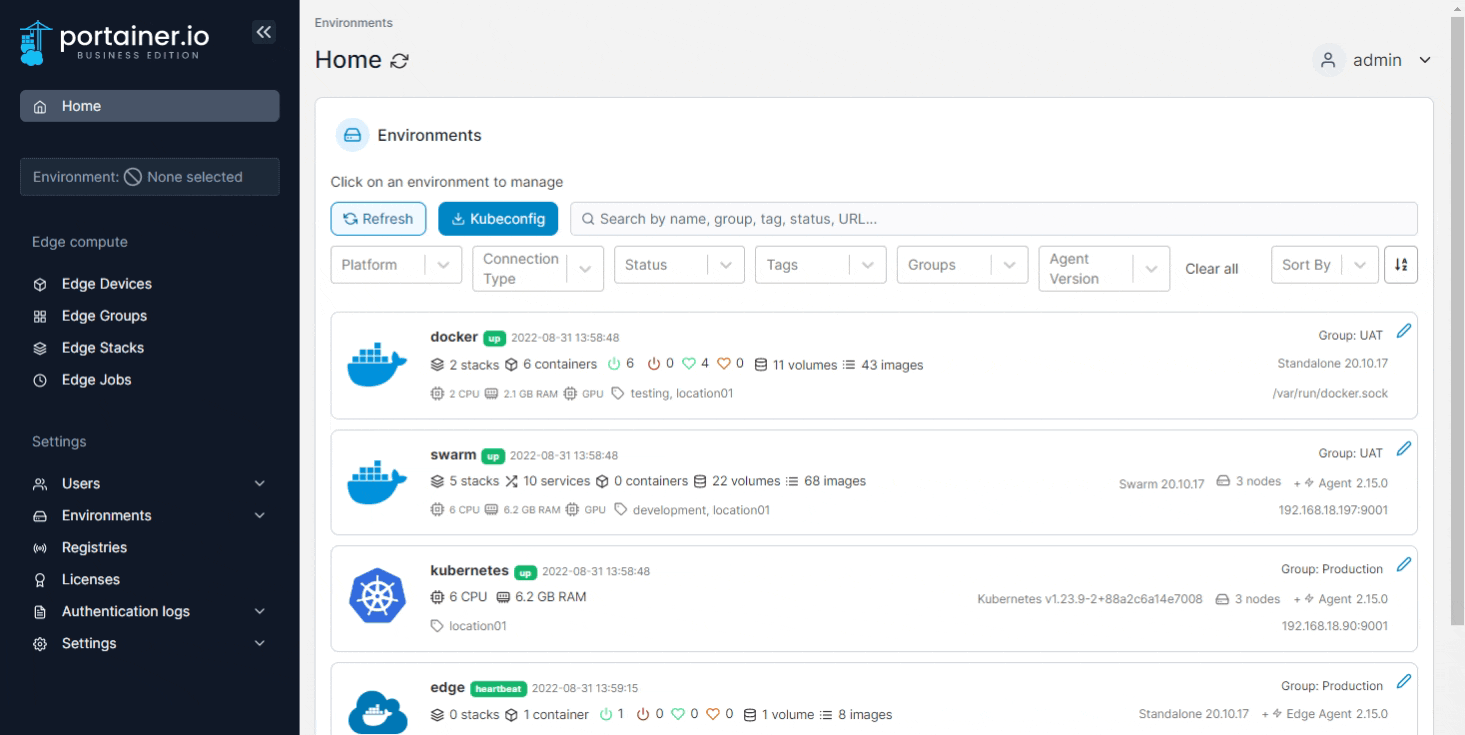
Task: Open the Tags filter dropdown
Action: pos(821,265)
